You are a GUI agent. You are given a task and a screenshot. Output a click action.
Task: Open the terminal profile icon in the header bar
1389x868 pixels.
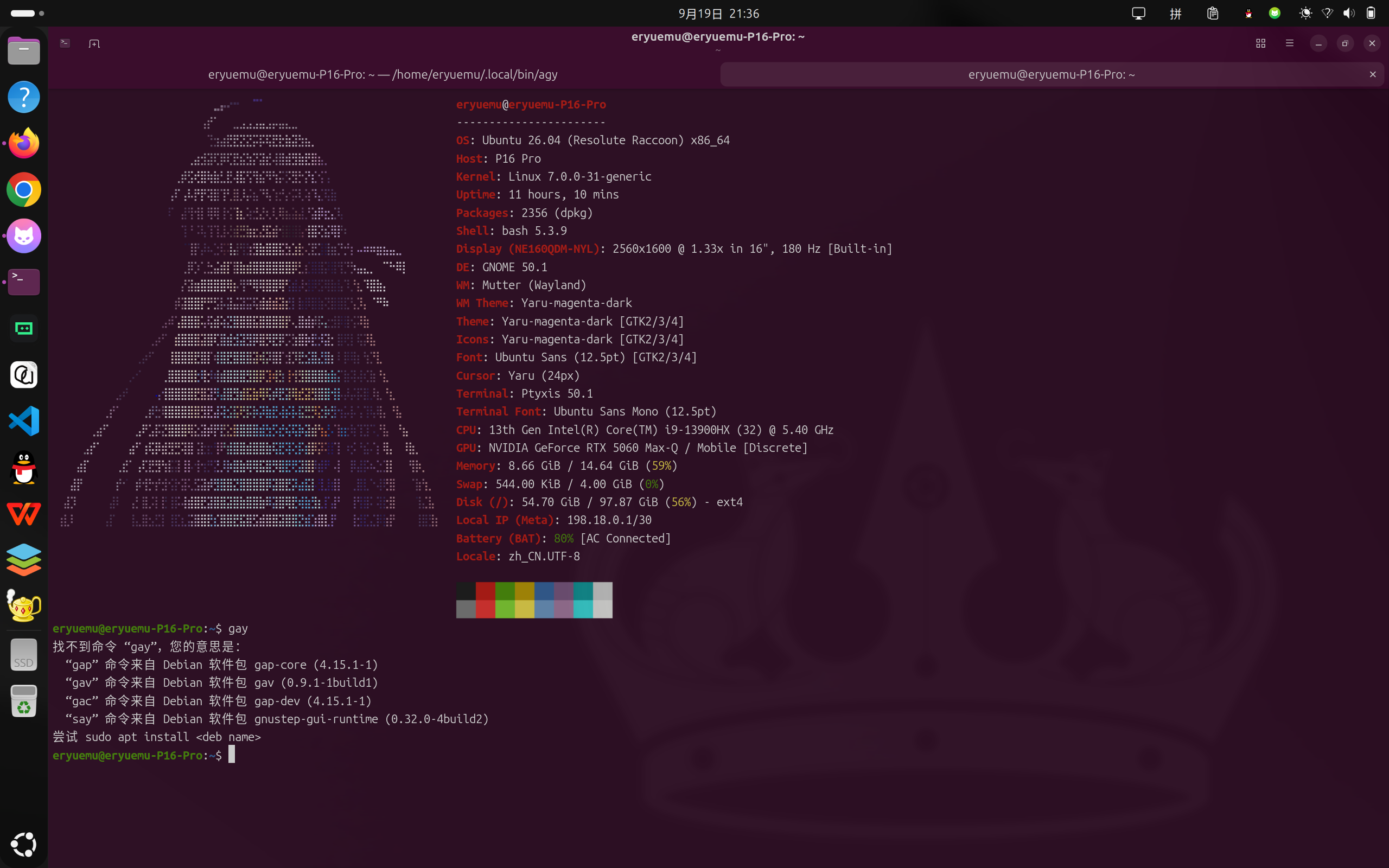point(65,43)
